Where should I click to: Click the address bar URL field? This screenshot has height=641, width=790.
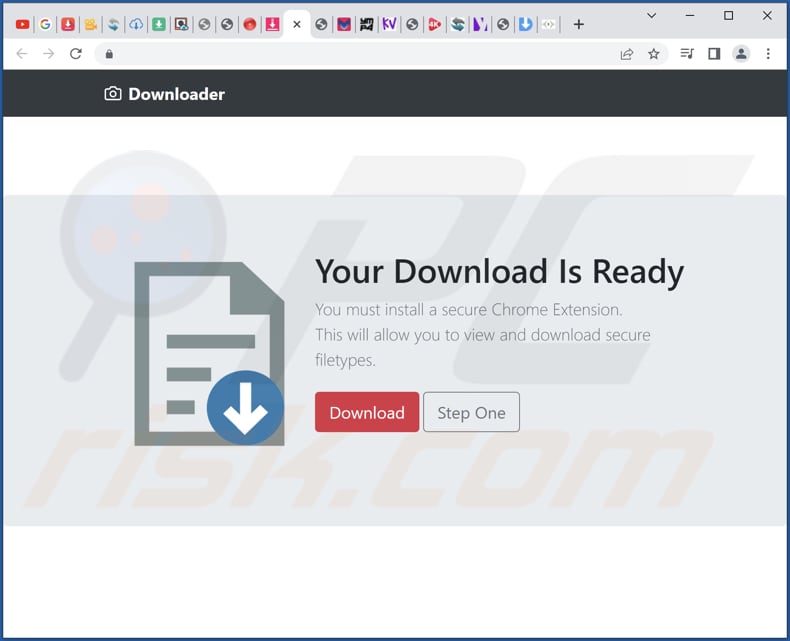(360, 54)
